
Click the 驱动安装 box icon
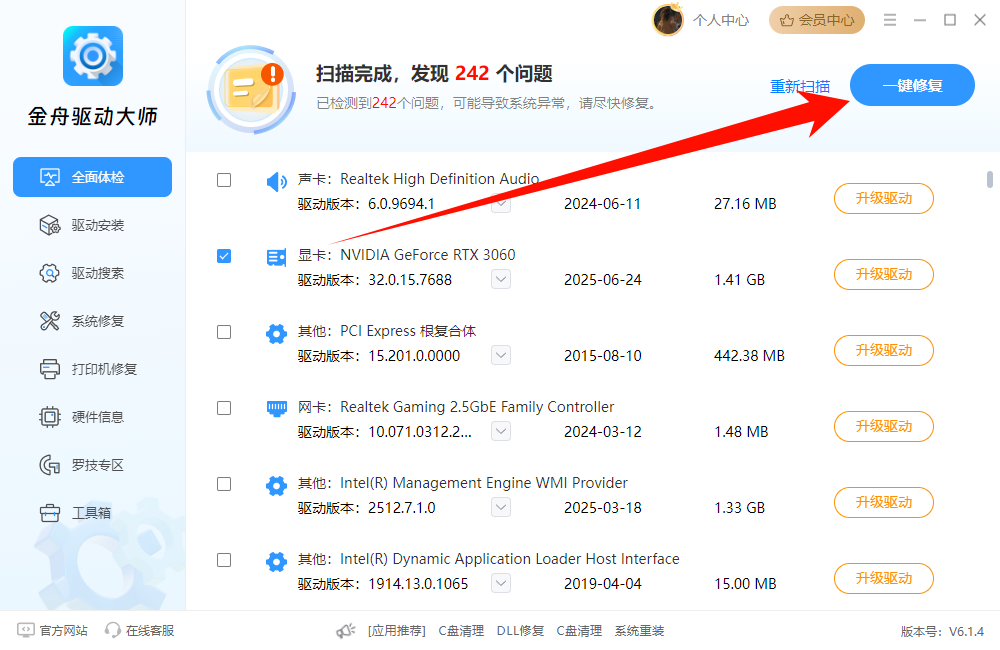(x=50, y=225)
